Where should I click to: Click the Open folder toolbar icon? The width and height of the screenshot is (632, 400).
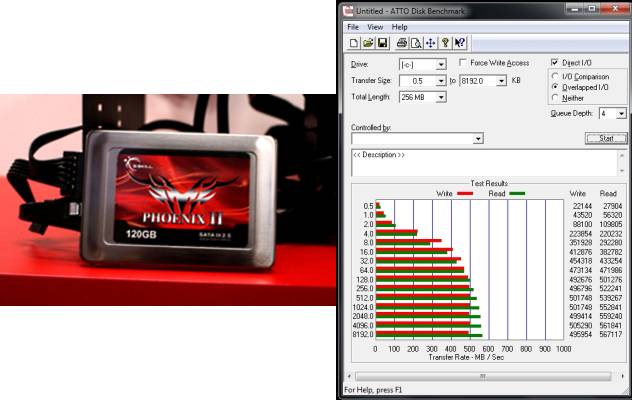coord(368,43)
